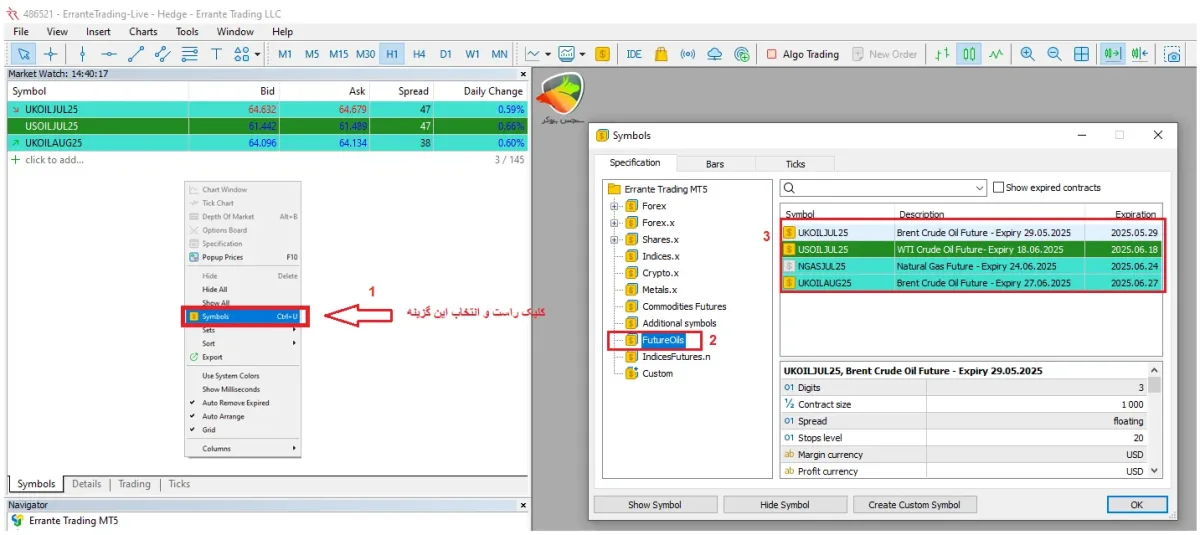1200x535 pixels.
Task: Activate the crosshair tool
Action: click(51, 54)
